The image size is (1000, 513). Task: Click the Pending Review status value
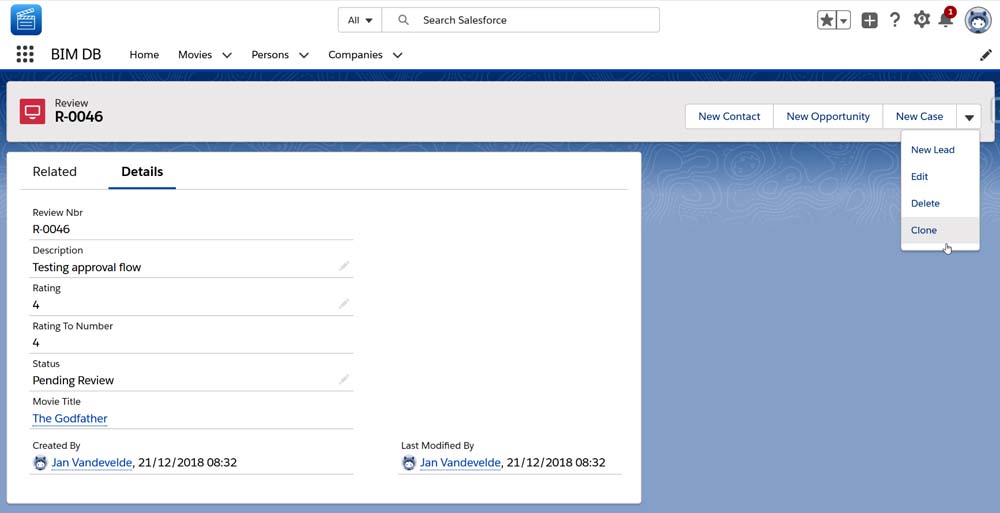coord(73,380)
